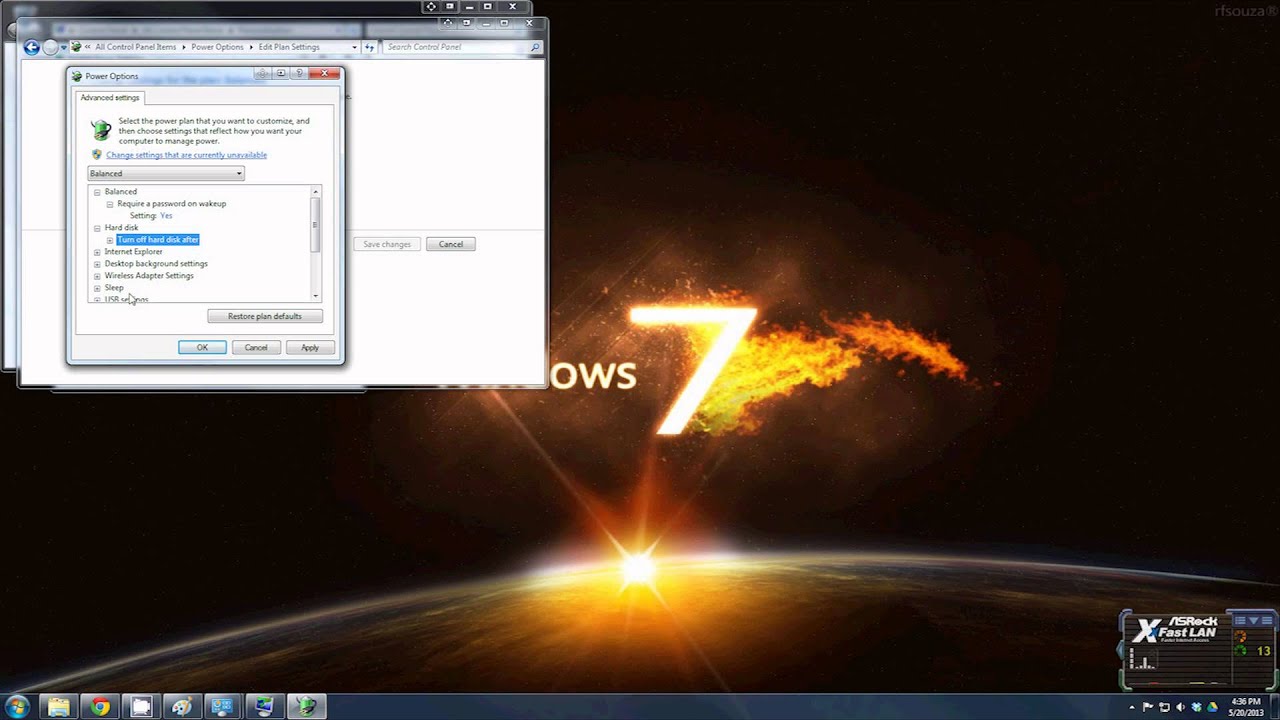Viewport: 1280px width, 720px height.
Task: Click the settings tree scroll up arrow
Action: point(316,192)
